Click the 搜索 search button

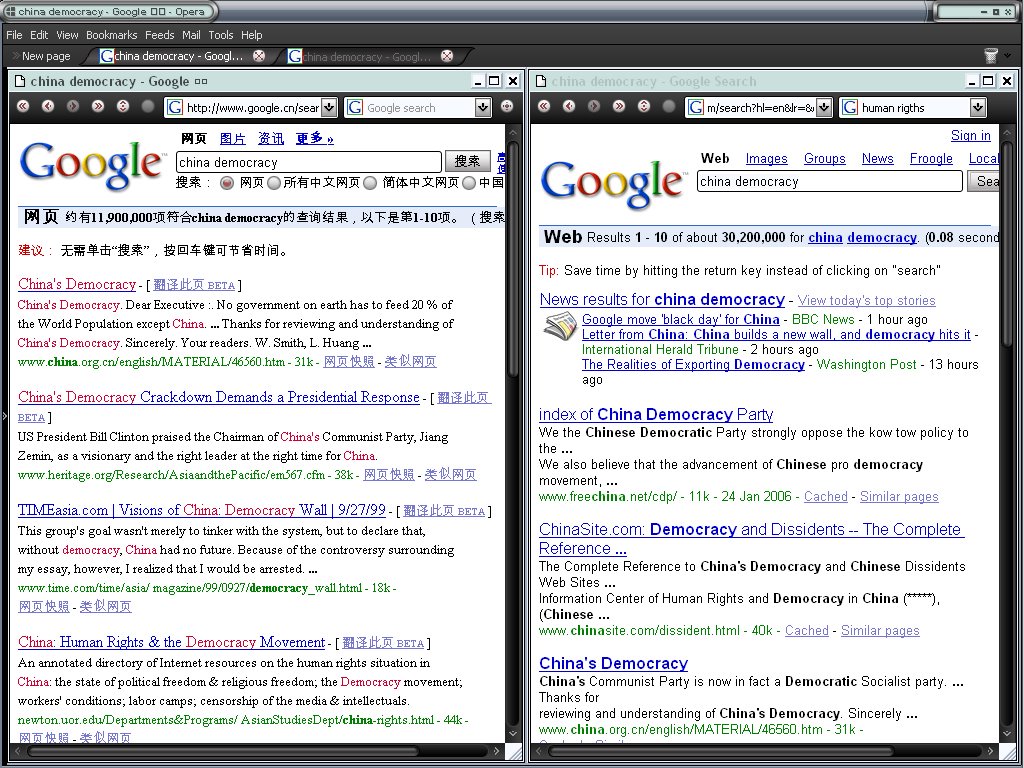point(468,161)
